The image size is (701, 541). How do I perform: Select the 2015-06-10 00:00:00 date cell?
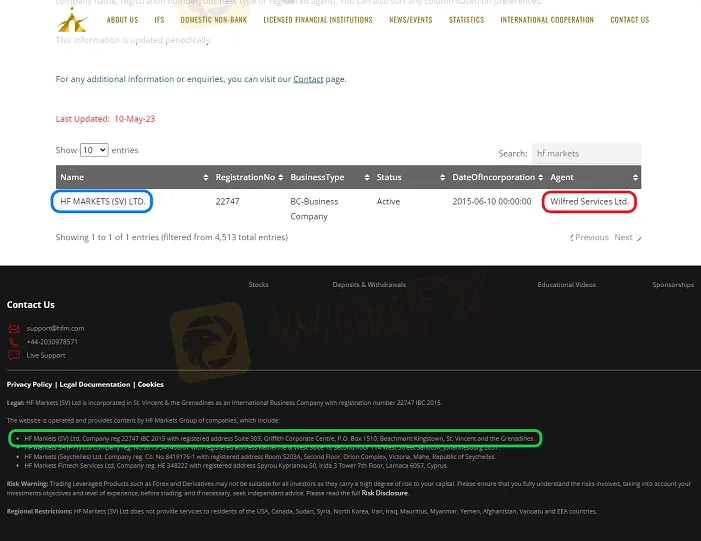(492, 202)
